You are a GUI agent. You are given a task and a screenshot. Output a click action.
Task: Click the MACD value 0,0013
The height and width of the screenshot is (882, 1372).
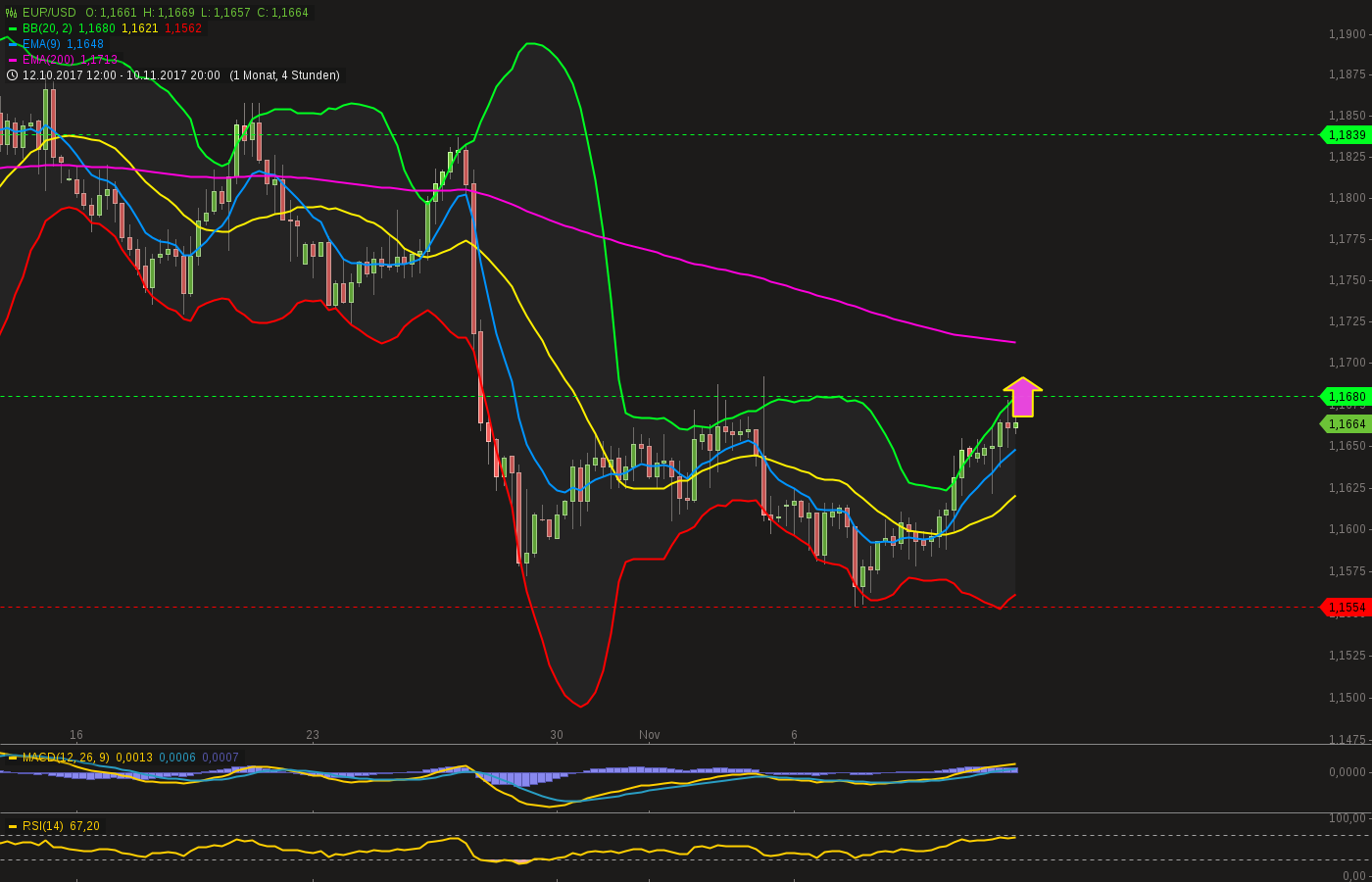[134, 758]
